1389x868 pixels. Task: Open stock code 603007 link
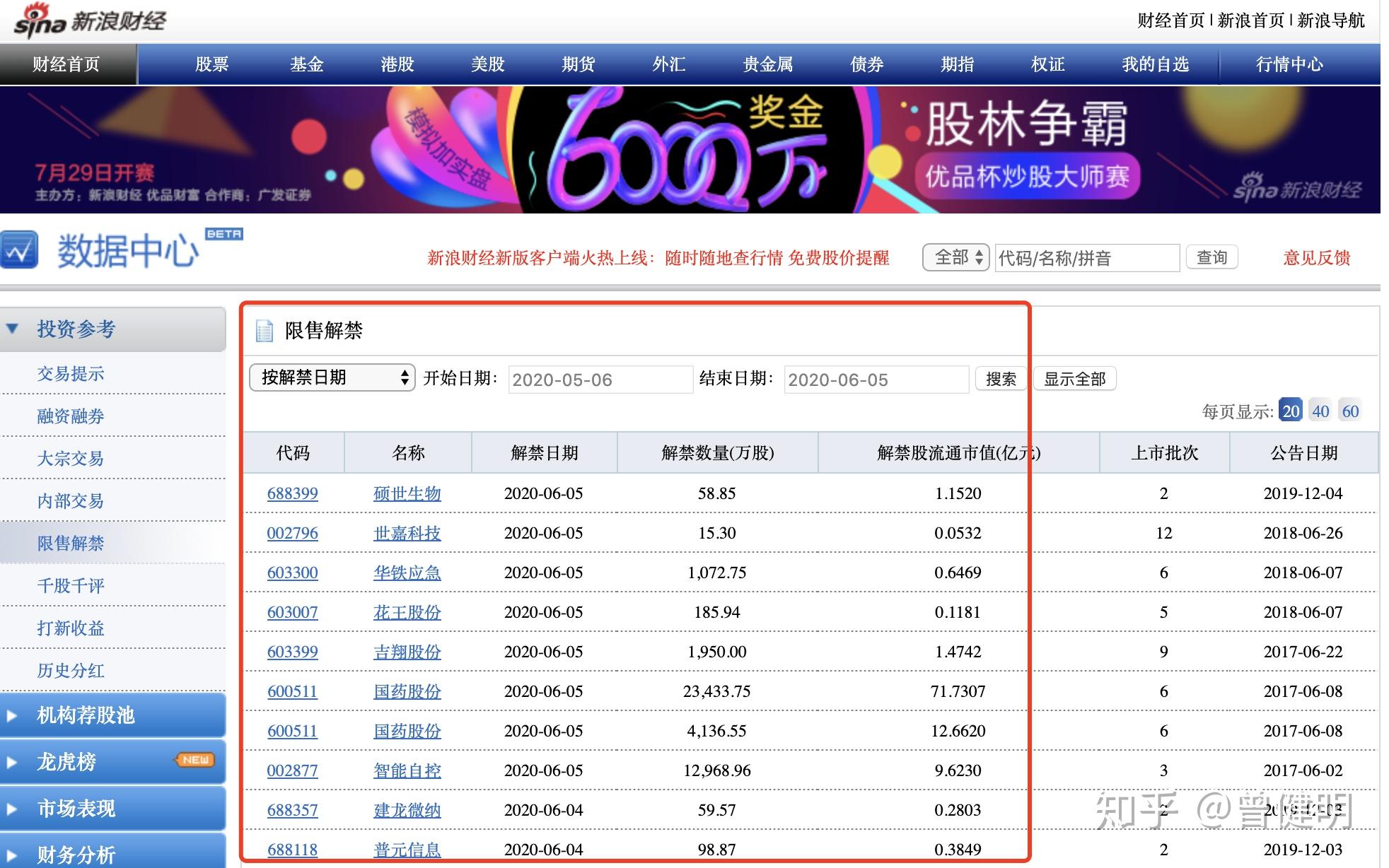click(x=292, y=612)
